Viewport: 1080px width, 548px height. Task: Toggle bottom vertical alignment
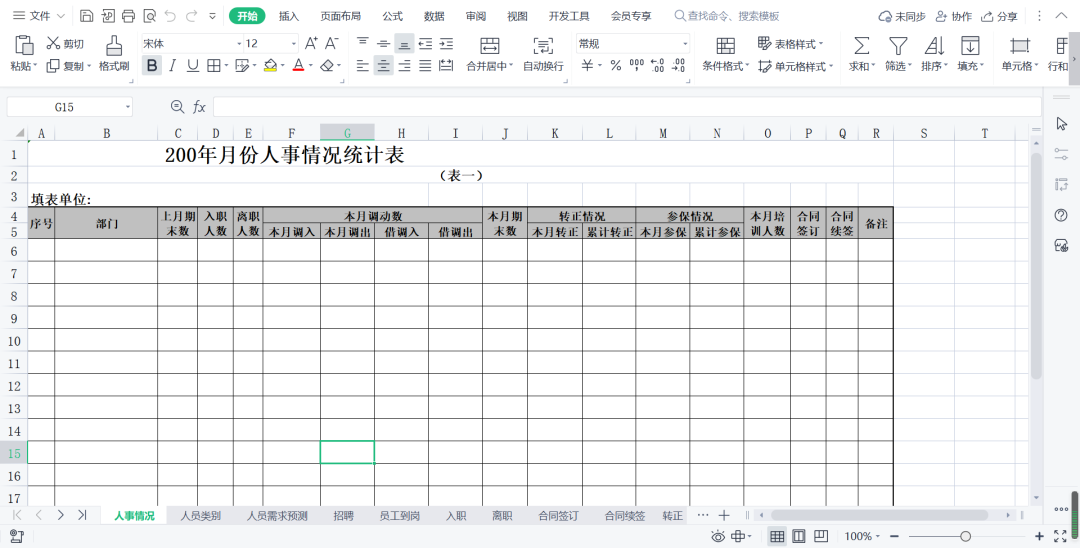pos(404,44)
